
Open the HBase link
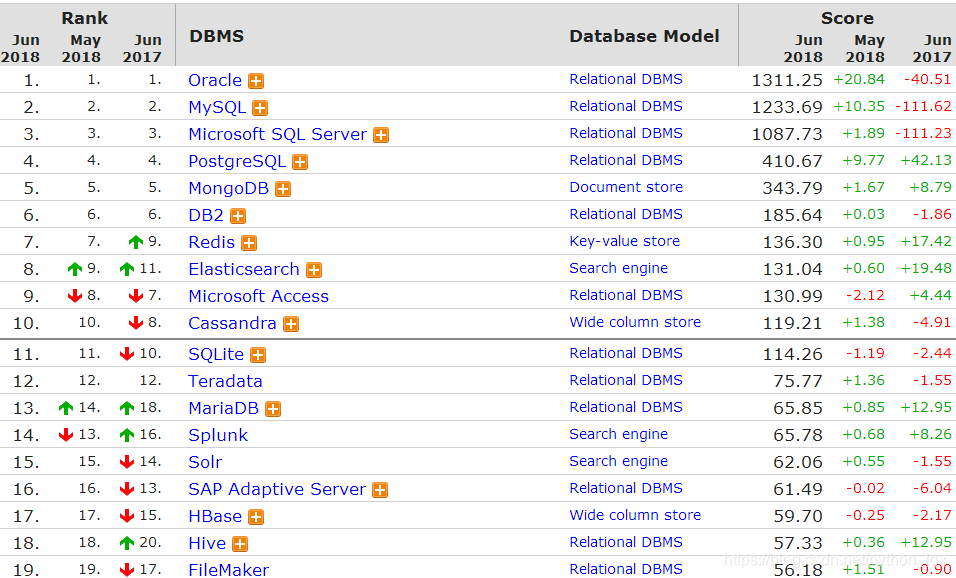pos(215,516)
